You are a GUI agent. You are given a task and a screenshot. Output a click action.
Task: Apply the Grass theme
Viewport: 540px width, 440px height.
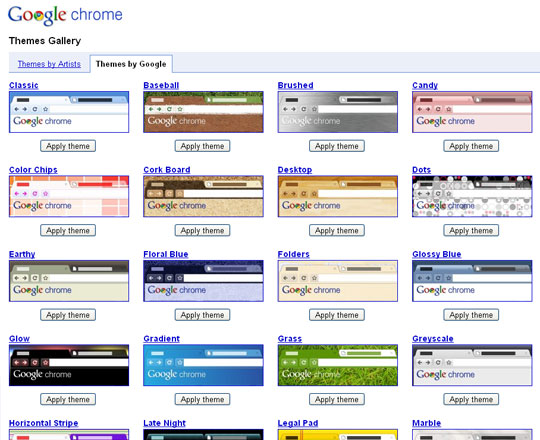point(337,399)
